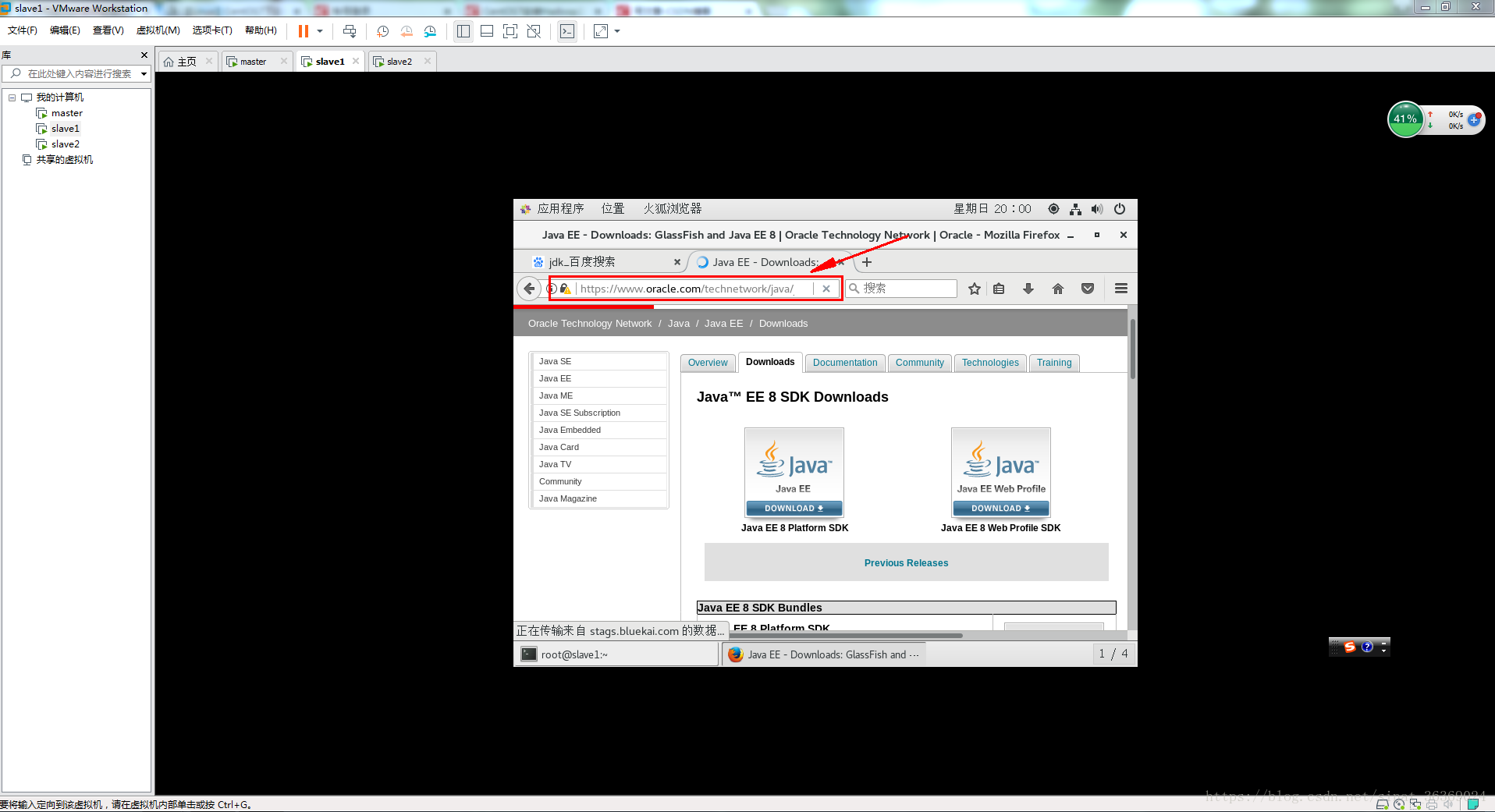Open the 虚拟机(M) menu
The height and width of the screenshot is (812, 1495).
(158, 30)
